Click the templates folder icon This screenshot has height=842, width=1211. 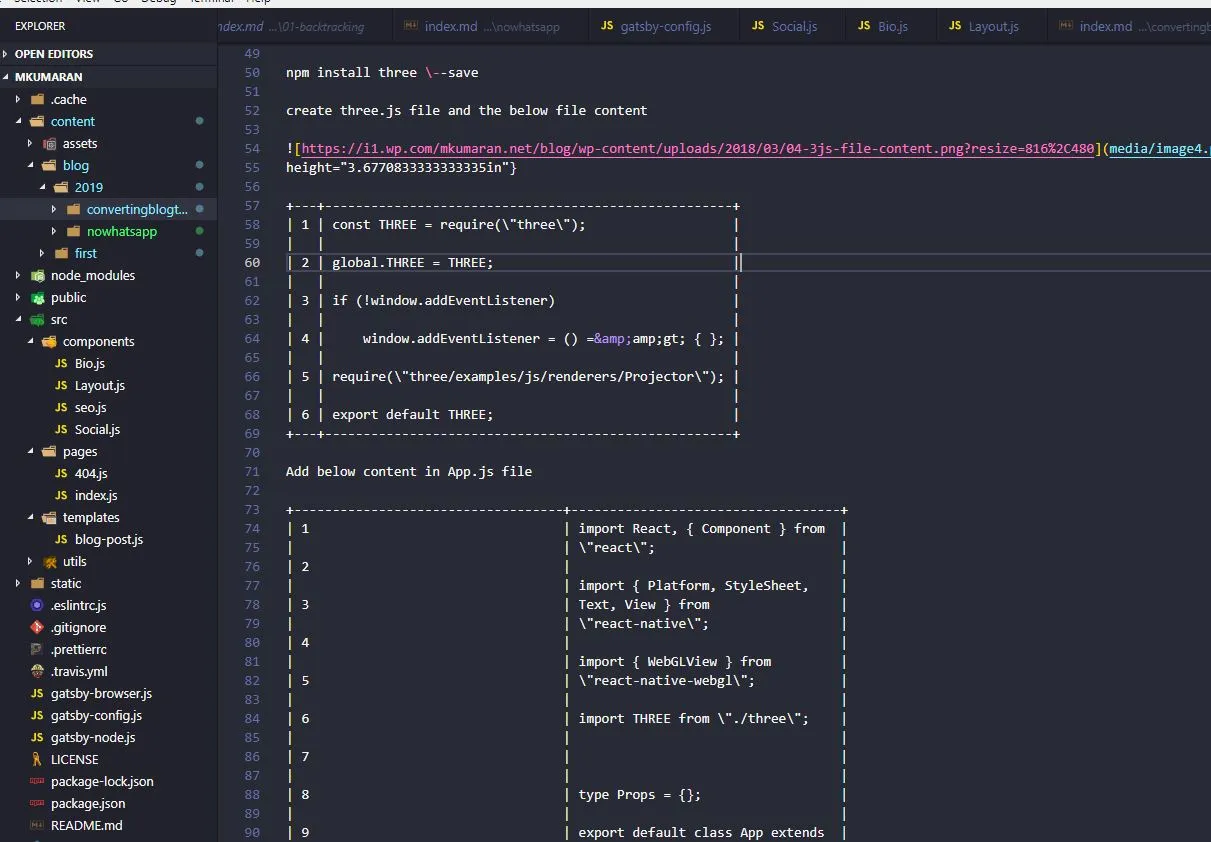pos(50,517)
